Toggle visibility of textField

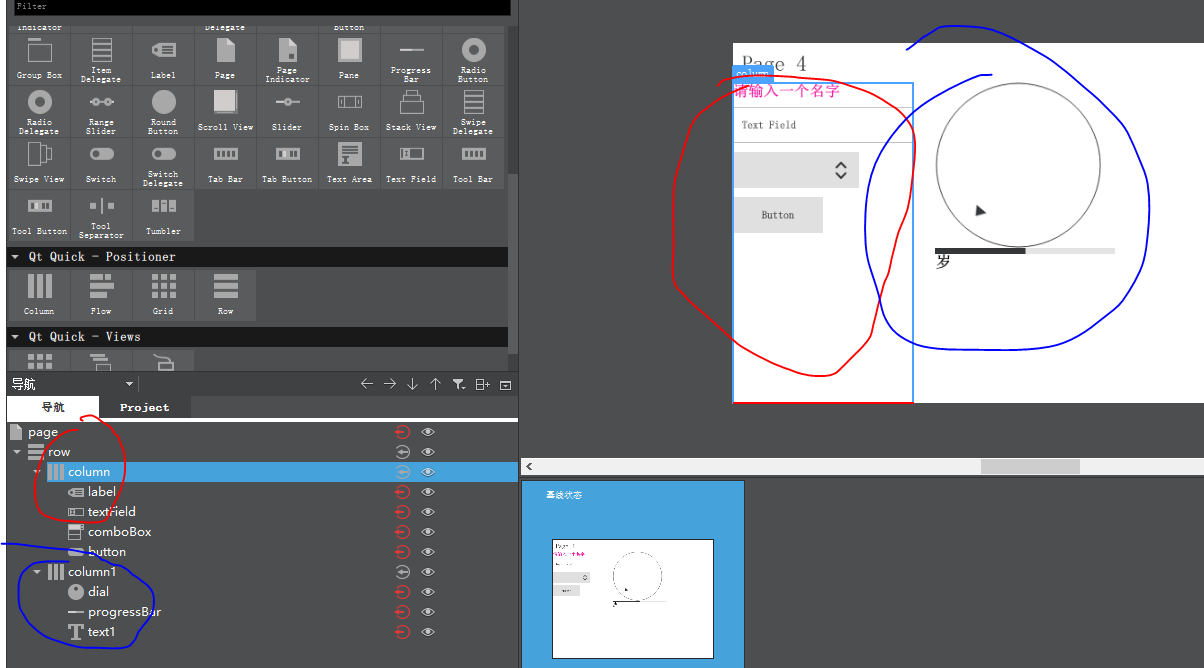tap(428, 512)
